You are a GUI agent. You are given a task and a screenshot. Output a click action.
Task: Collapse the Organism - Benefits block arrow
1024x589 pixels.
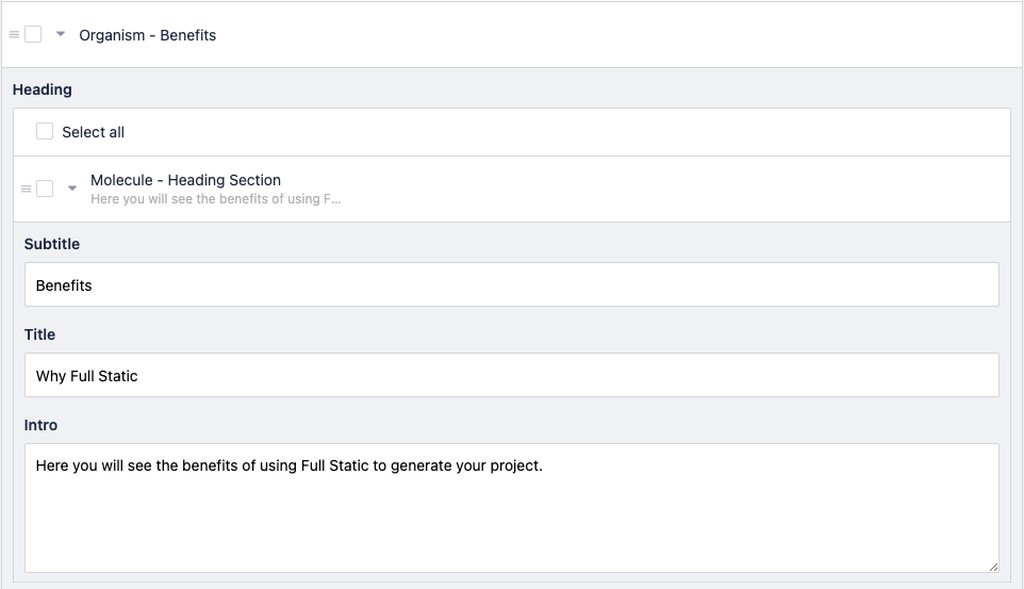(x=61, y=33)
